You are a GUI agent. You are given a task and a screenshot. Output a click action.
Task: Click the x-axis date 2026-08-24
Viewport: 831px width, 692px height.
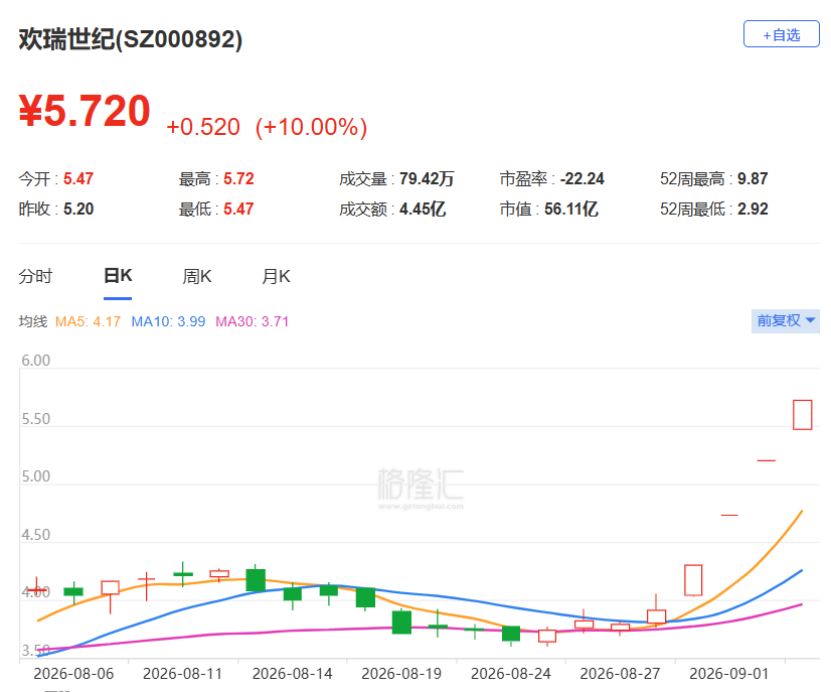tap(511, 673)
